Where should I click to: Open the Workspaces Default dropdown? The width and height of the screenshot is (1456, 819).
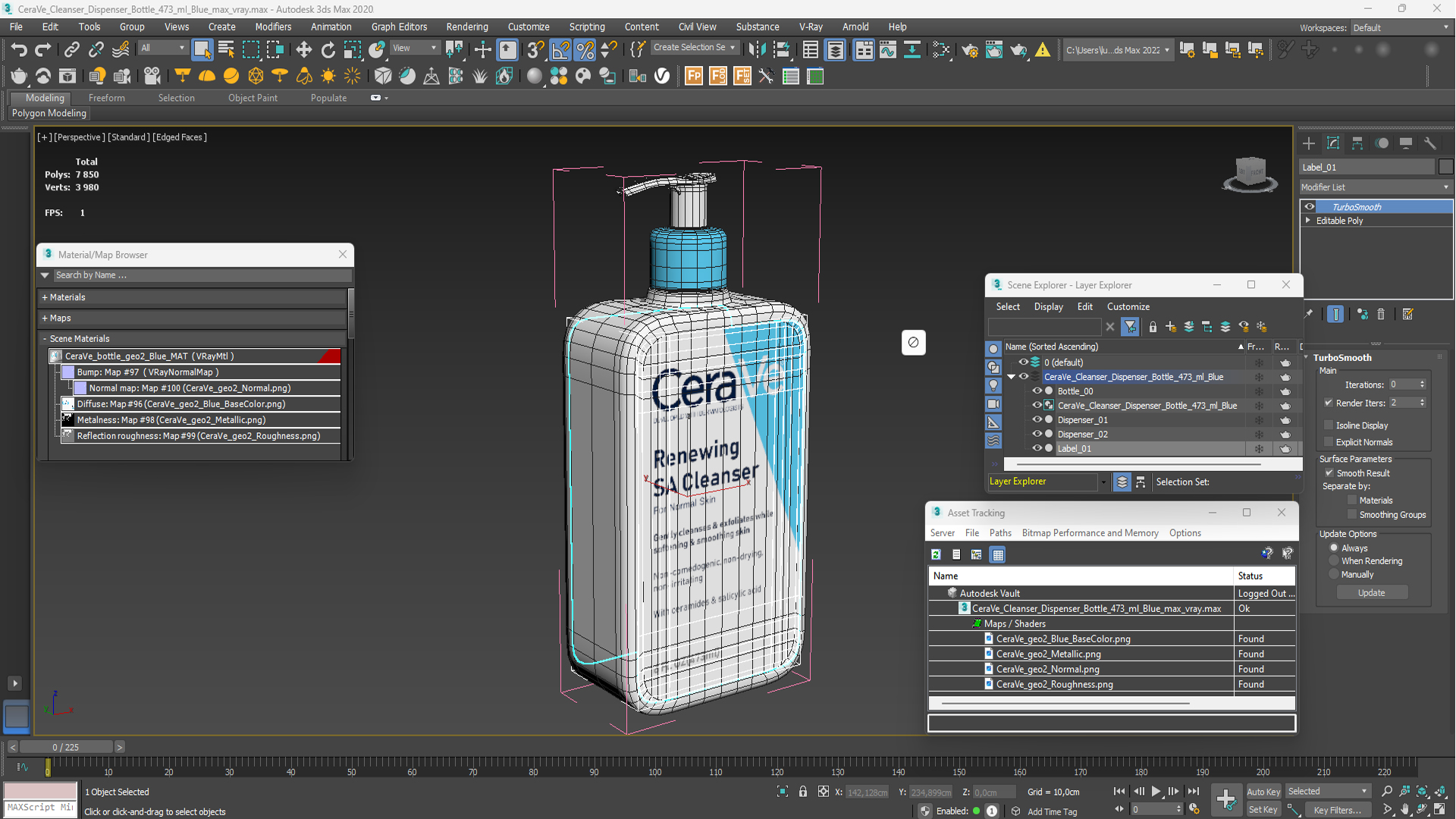[x=1401, y=27]
